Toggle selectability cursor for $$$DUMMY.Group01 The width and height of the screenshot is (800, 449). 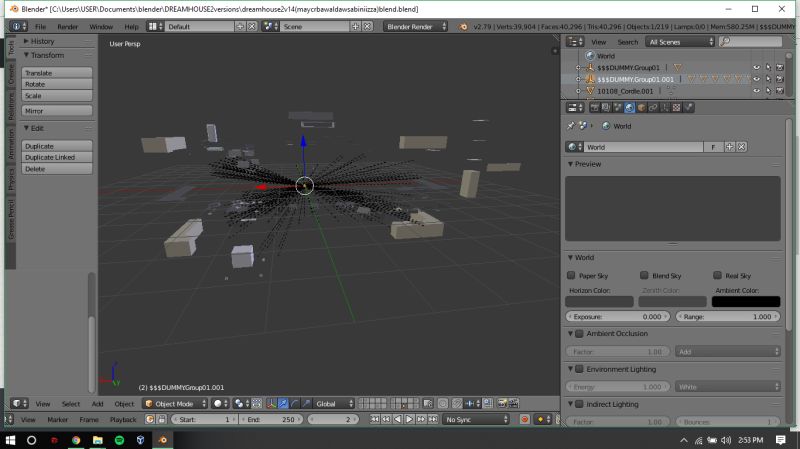pos(768,67)
